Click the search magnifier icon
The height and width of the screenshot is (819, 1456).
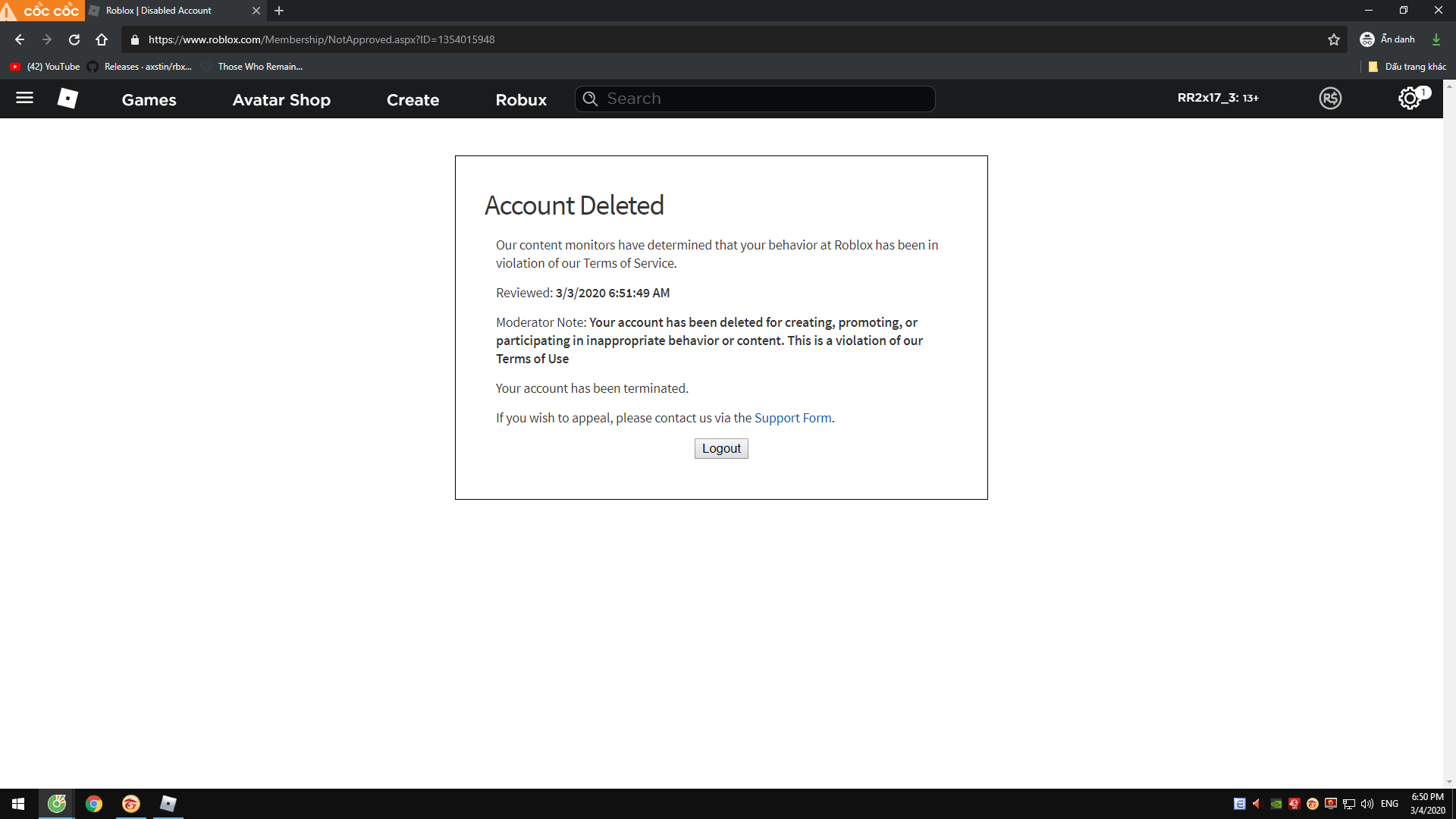tap(590, 99)
